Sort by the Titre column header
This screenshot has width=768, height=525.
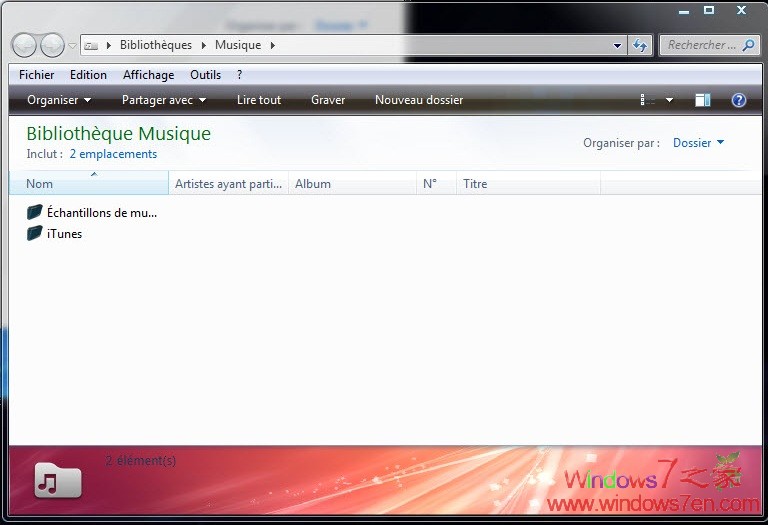click(528, 183)
